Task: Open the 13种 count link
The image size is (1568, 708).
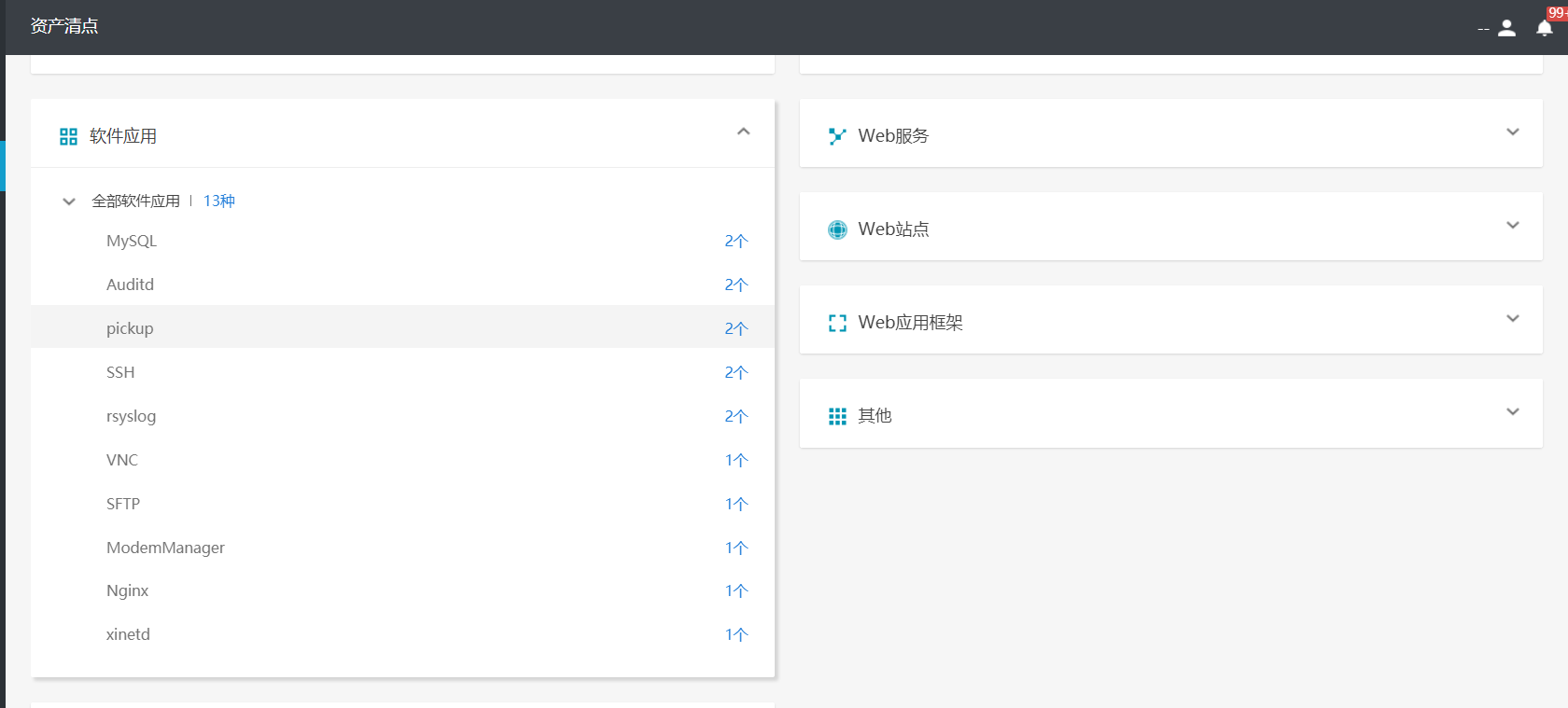Action: (x=219, y=201)
